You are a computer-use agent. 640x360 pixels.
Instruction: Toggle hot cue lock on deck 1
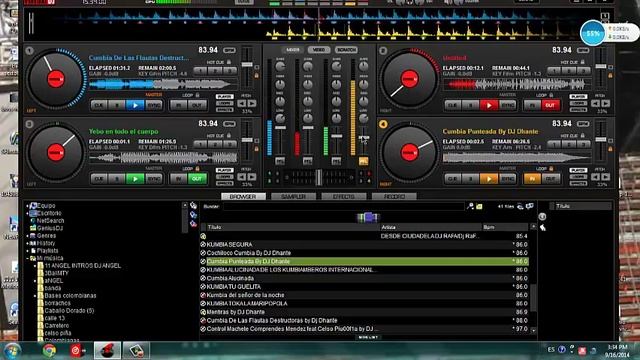coord(229,62)
